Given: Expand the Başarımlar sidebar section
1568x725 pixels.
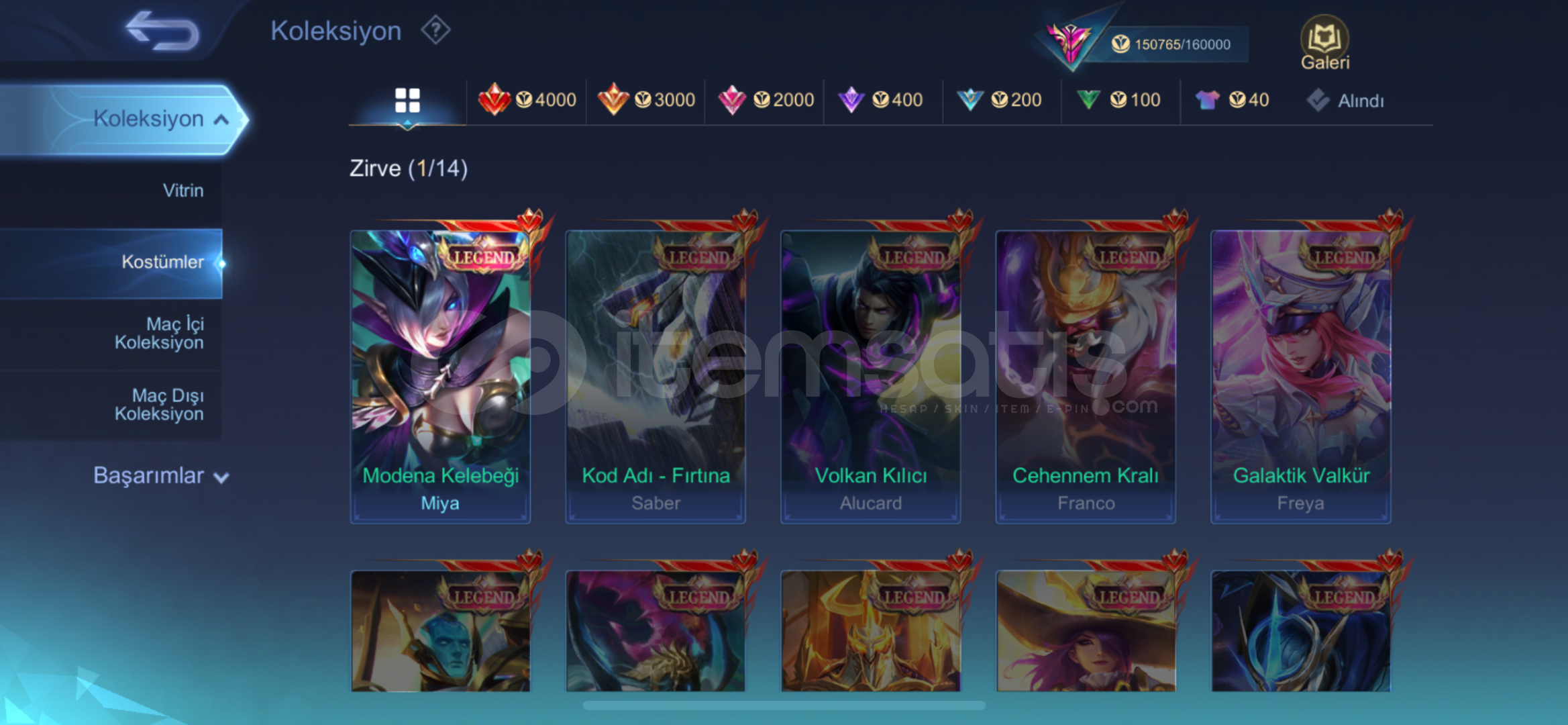Looking at the screenshot, I should [161, 475].
